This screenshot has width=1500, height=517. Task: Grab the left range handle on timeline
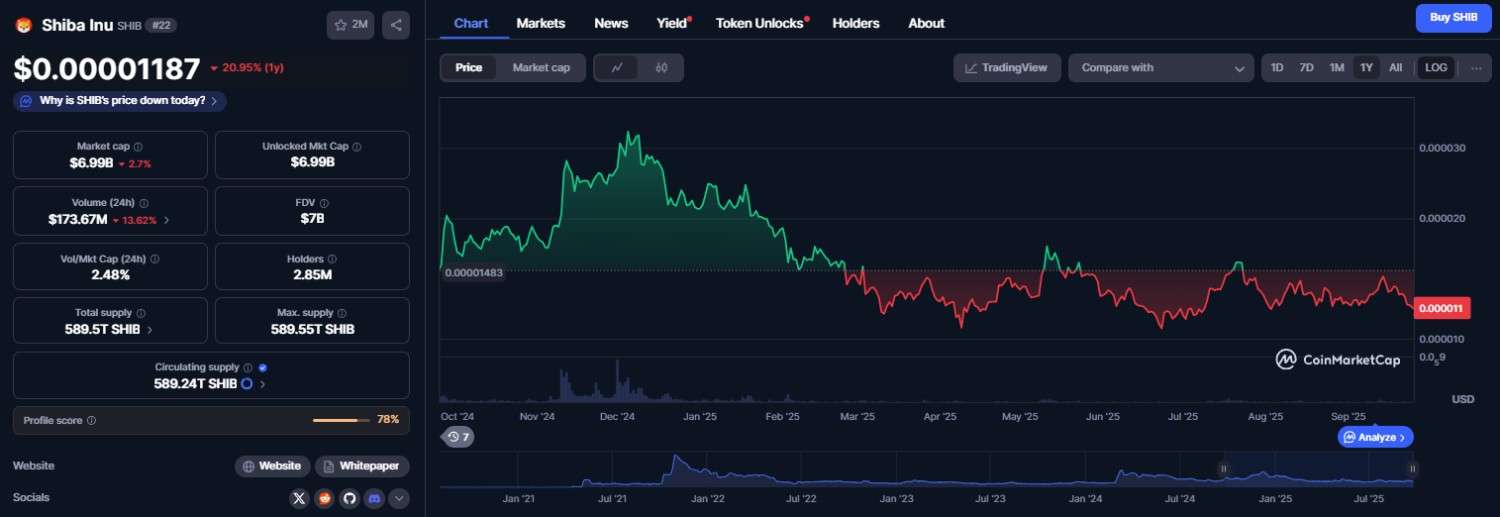(1222, 468)
